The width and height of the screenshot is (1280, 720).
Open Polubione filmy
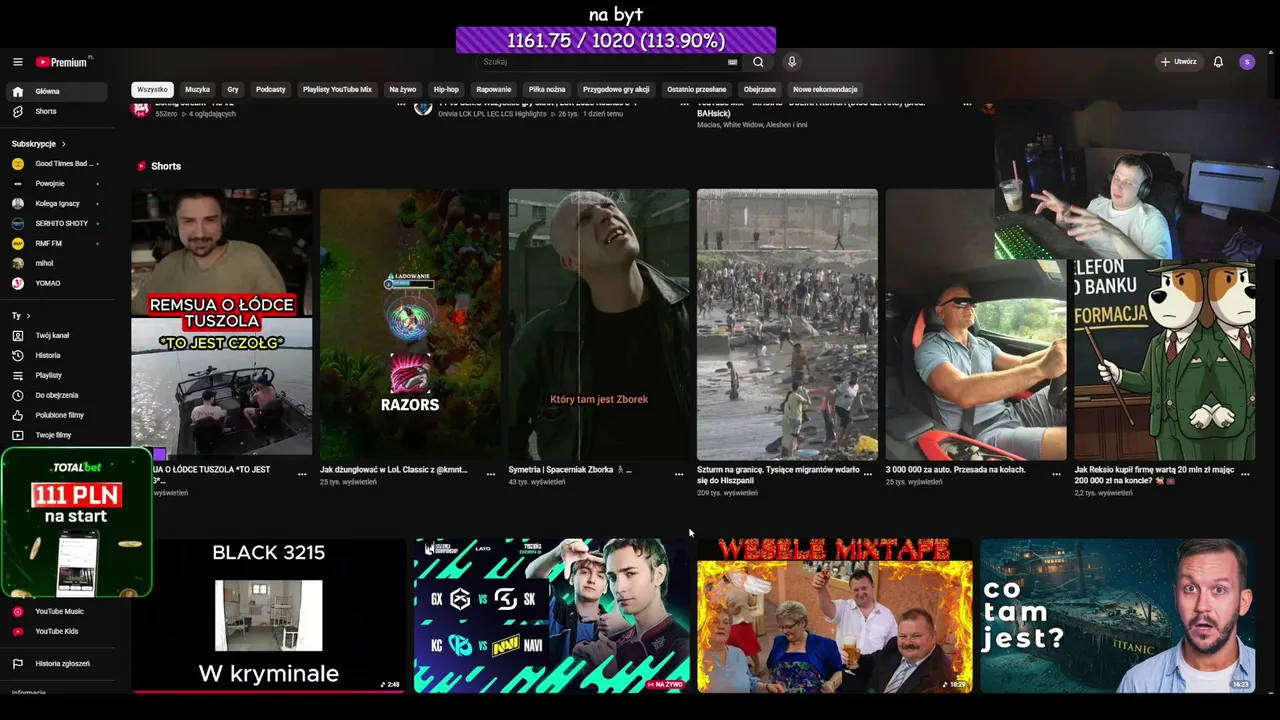point(55,415)
